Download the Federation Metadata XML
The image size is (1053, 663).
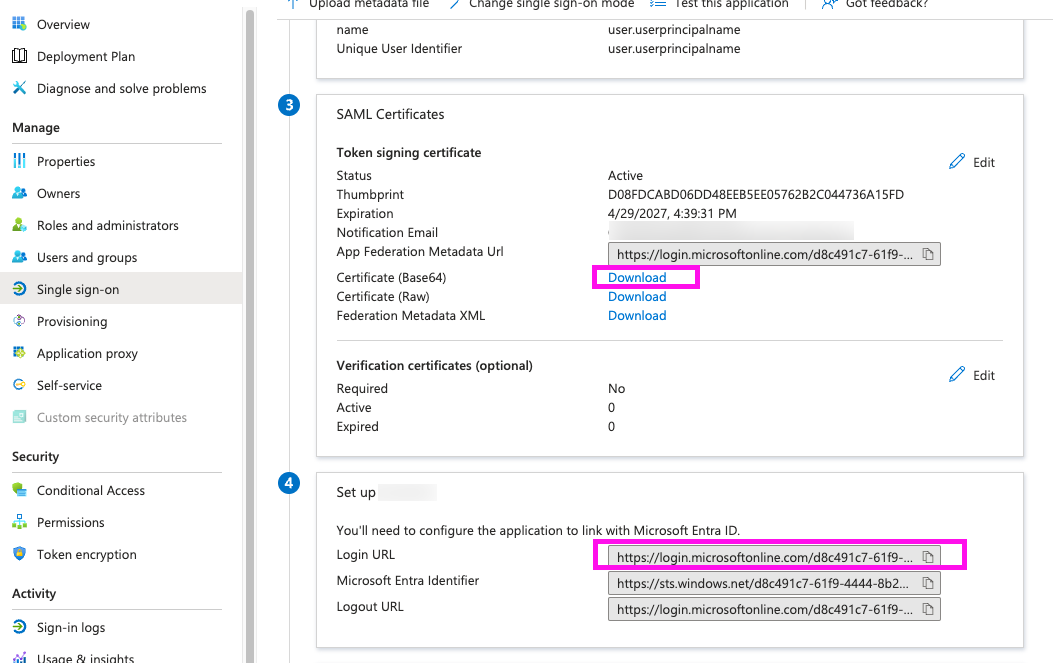pyautogui.click(x=637, y=316)
